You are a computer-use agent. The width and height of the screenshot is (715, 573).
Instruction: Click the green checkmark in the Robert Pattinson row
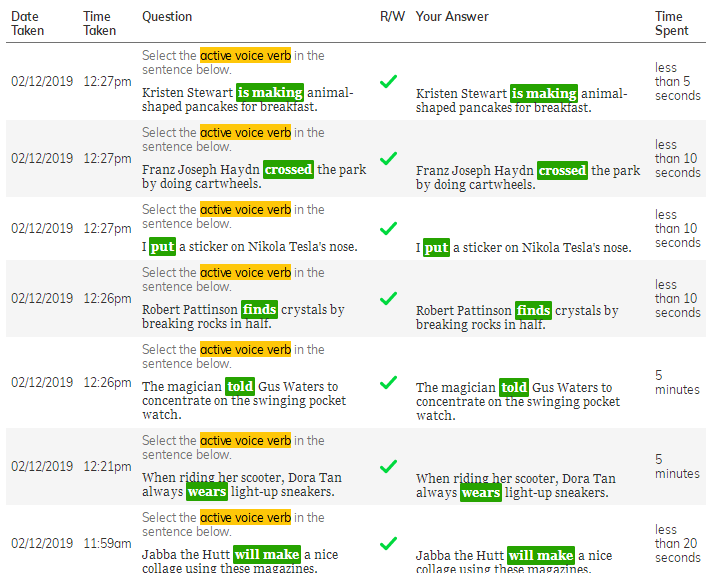389,298
